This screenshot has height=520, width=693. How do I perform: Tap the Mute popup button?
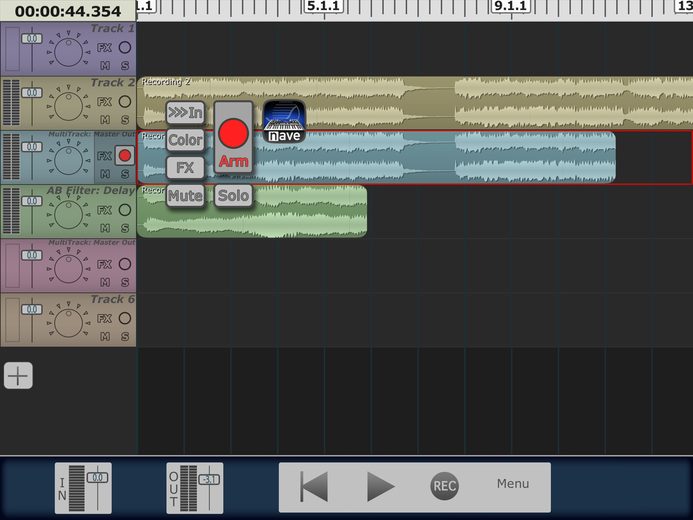185,196
